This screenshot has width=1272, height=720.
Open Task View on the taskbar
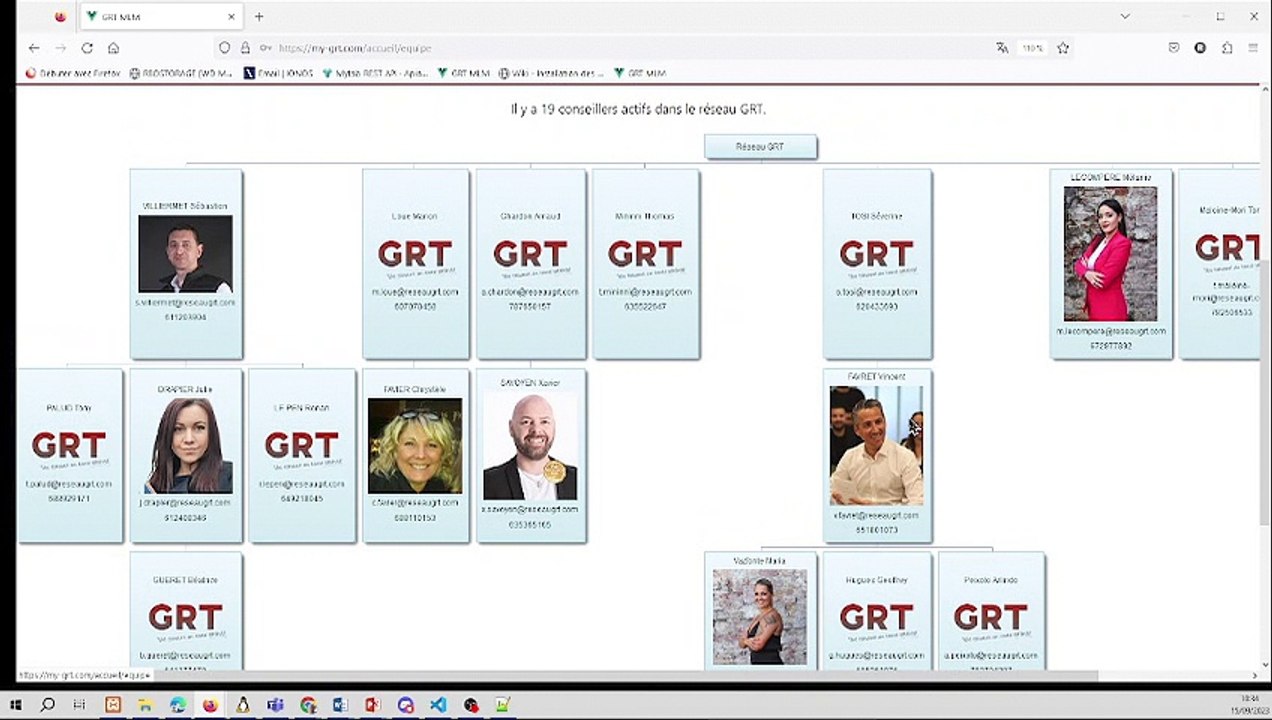pos(80,705)
